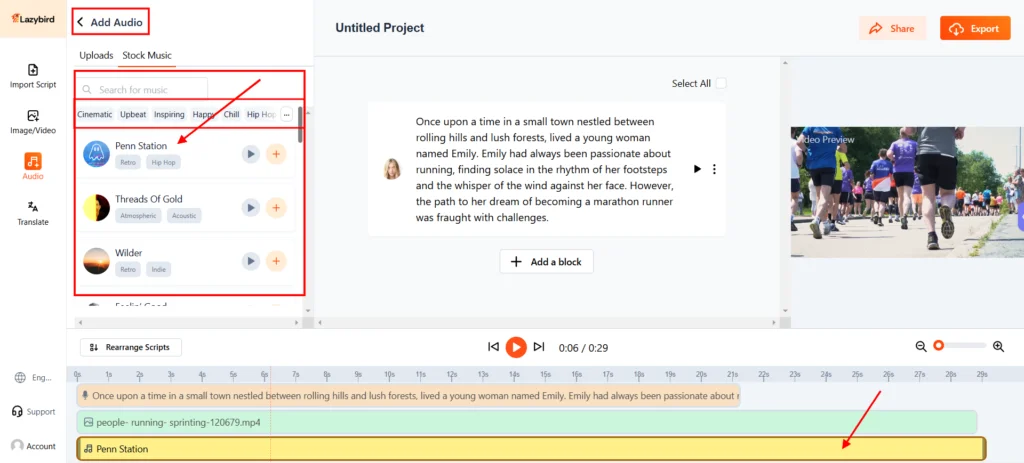The height and width of the screenshot is (463, 1024).
Task: Switch to the Uploads tab
Action: 96,55
